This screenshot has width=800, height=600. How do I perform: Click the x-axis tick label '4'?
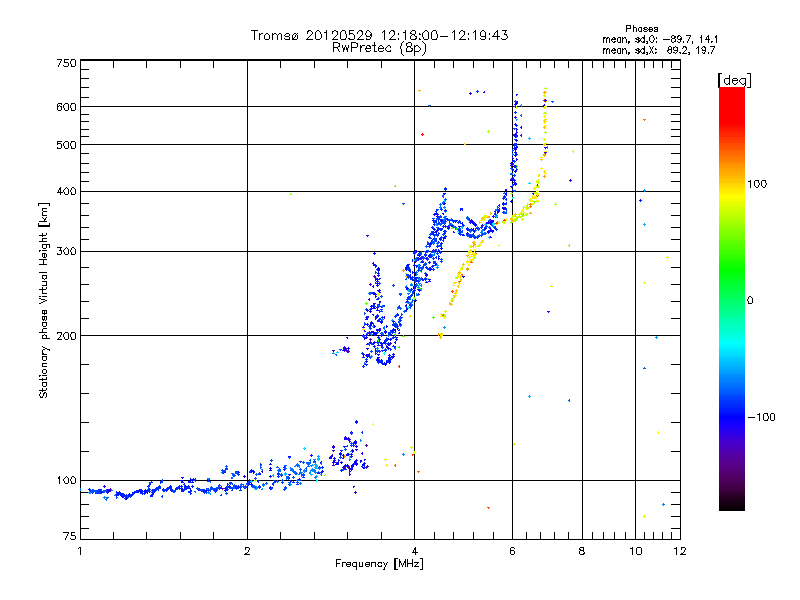tap(414, 551)
